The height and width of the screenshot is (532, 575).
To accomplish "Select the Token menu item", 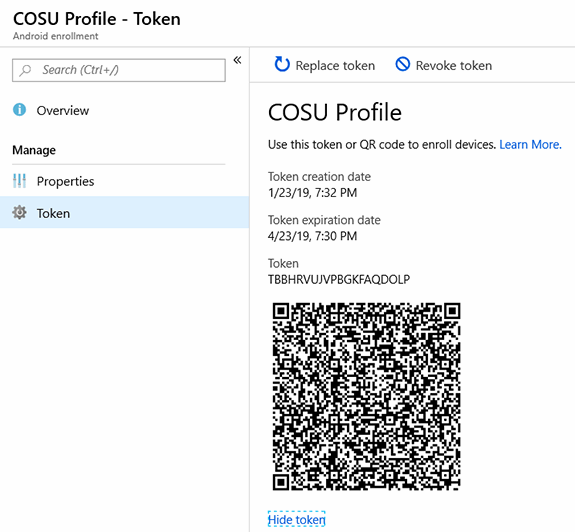I will (x=124, y=213).
